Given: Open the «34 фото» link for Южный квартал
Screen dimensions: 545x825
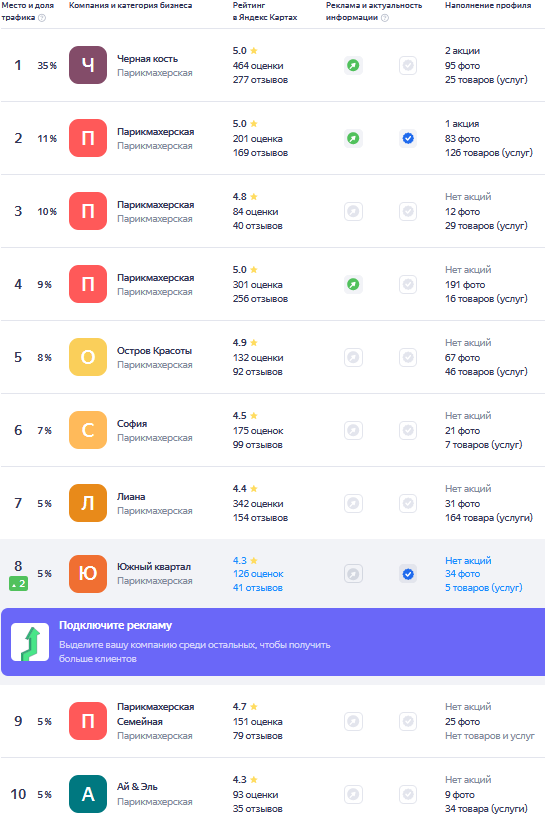Looking at the screenshot, I should click(462, 574).
